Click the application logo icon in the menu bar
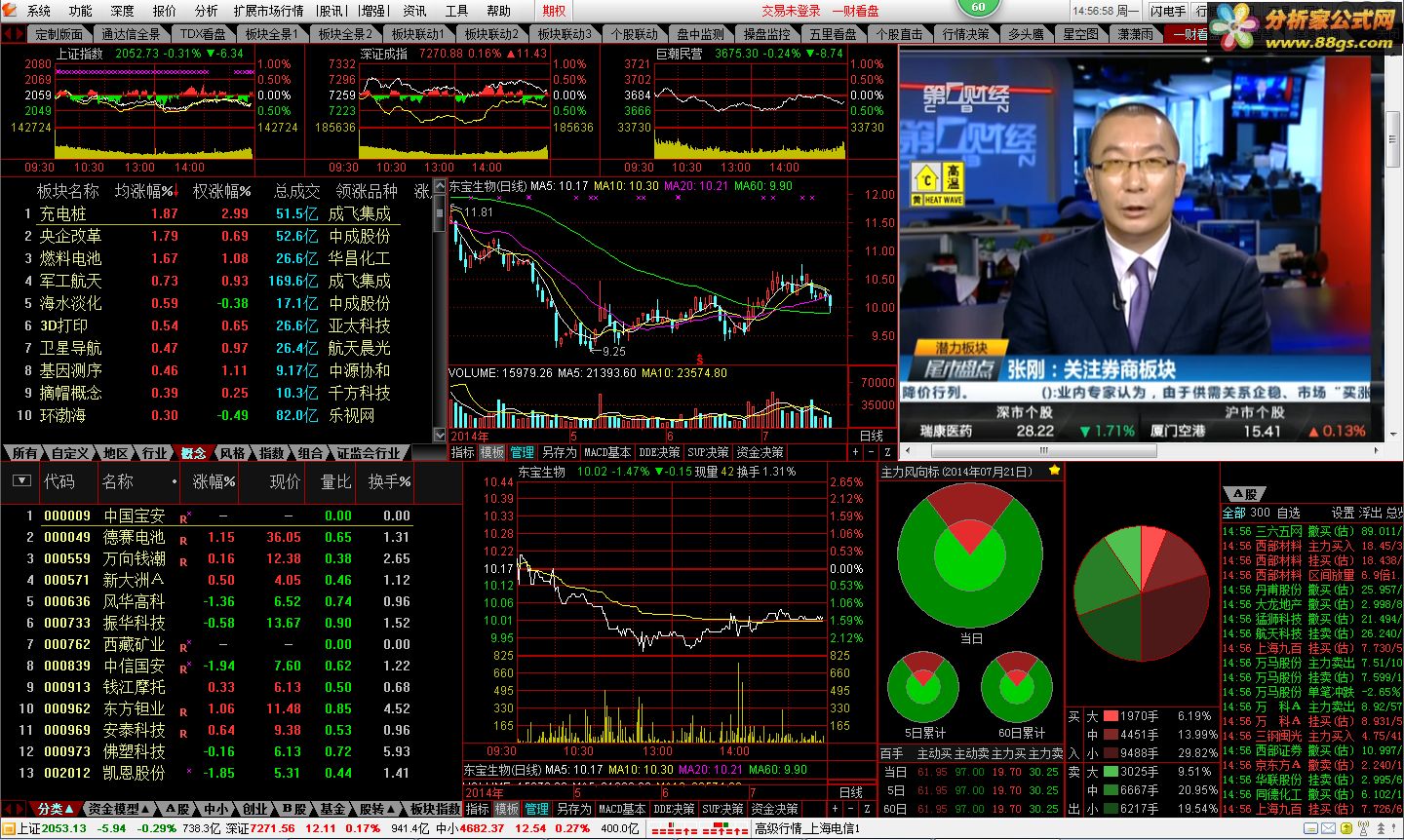Screen dimensions: 1404x840 pos(11,10)
